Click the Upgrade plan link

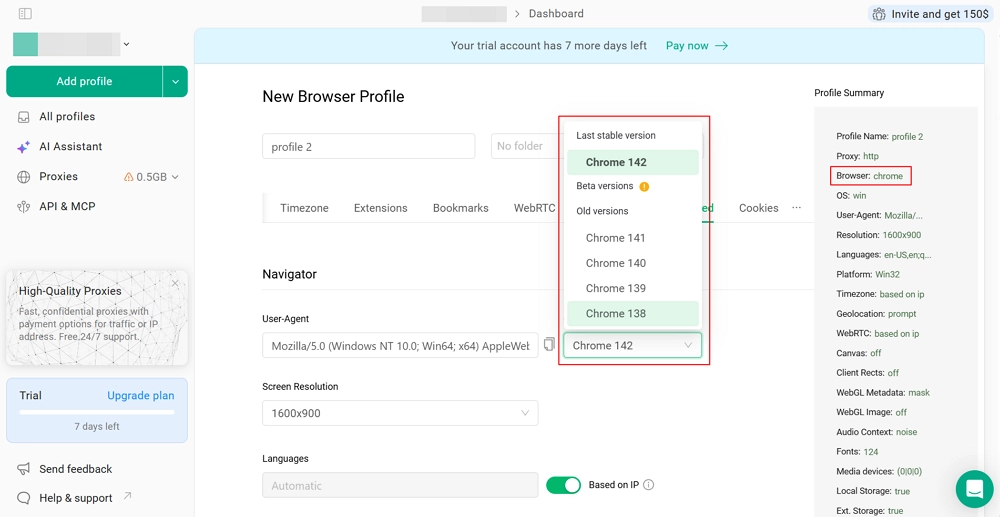pyautogui.click(x=140, y=395)
